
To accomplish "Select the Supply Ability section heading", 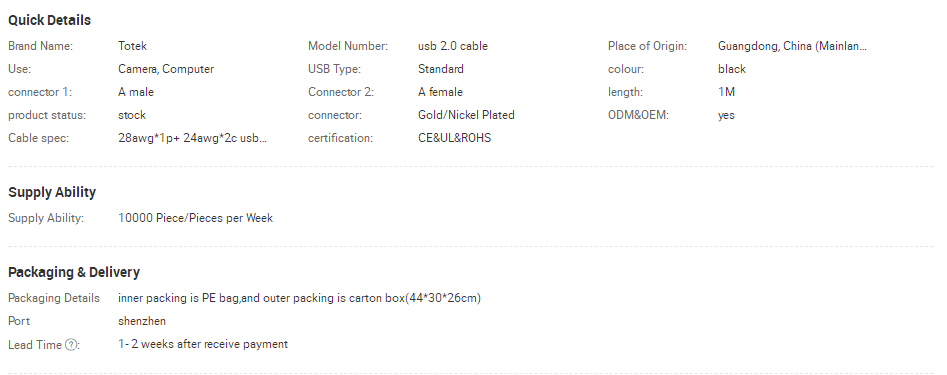I will coord(52,192).
